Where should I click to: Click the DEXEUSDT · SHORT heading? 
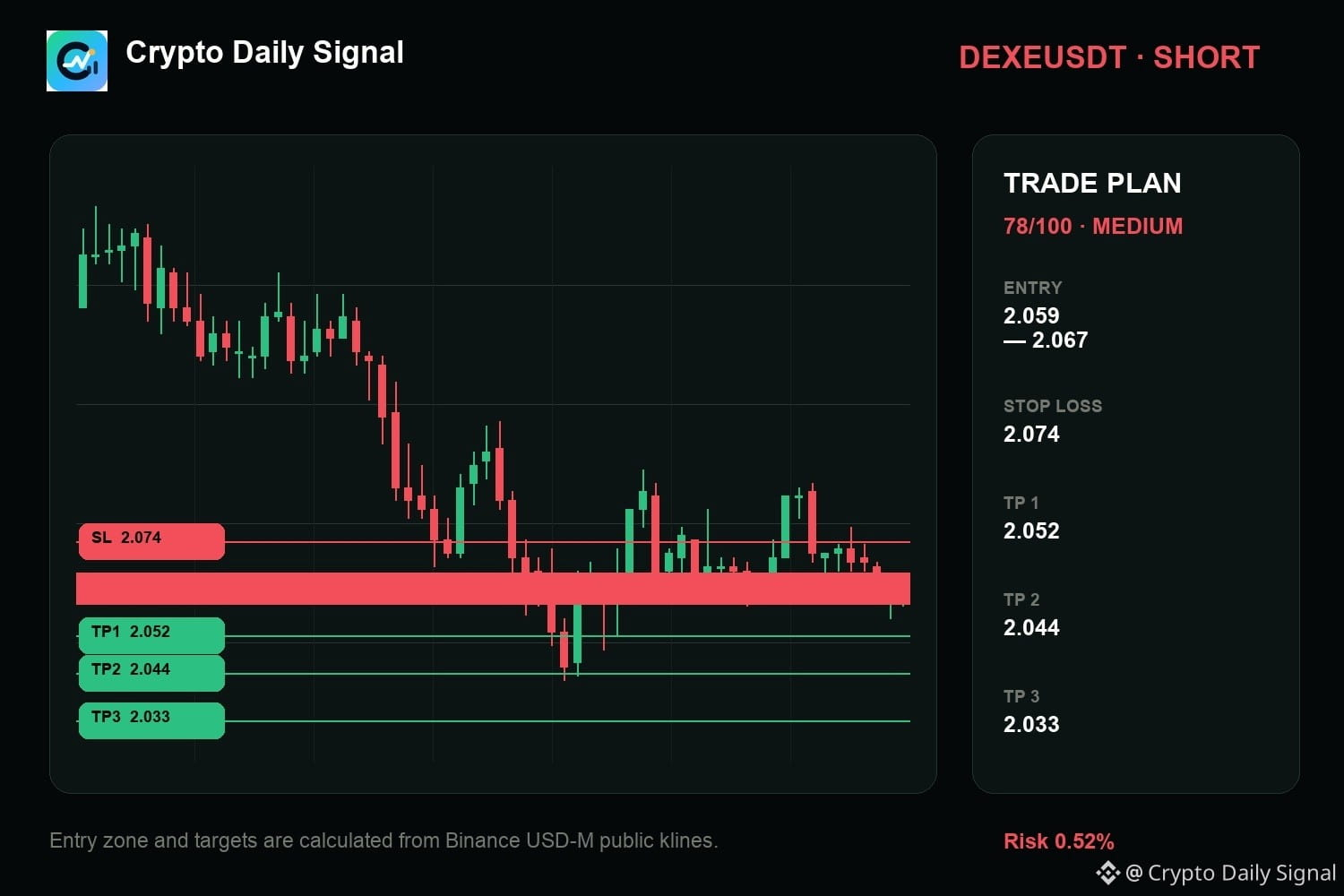tap(1109, 57)
